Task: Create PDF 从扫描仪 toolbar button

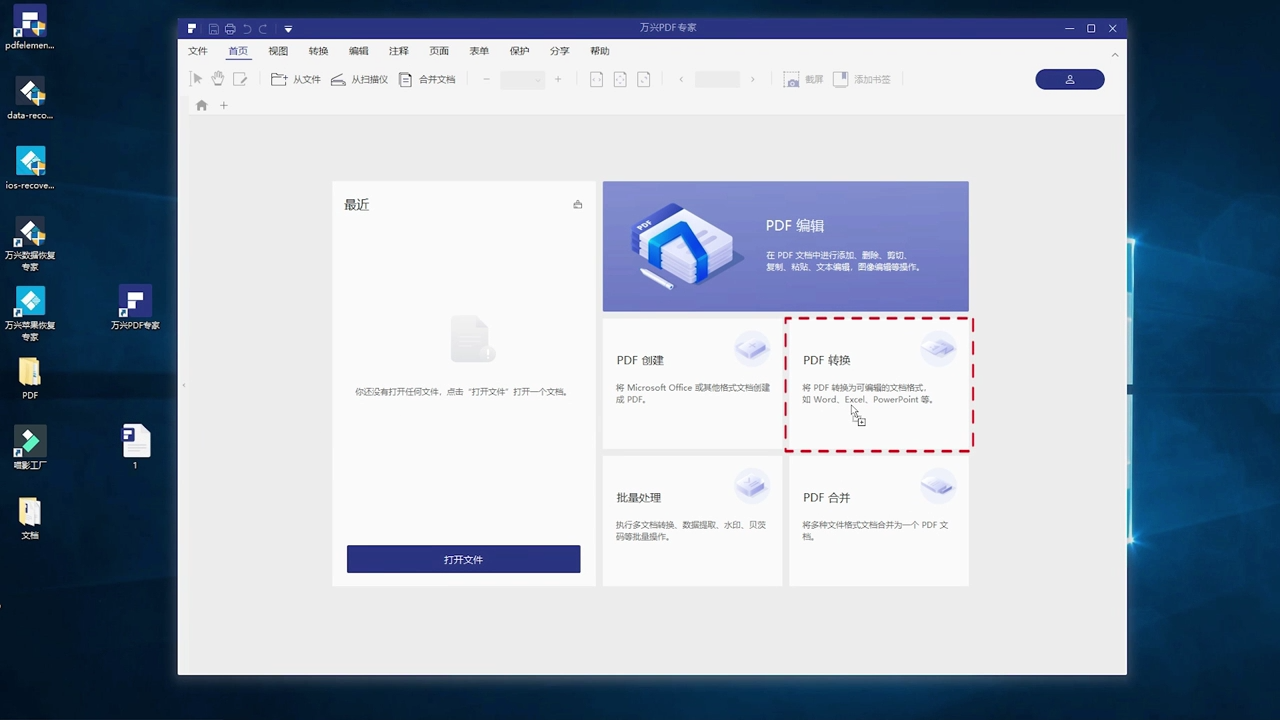Action: coord(359,79)
